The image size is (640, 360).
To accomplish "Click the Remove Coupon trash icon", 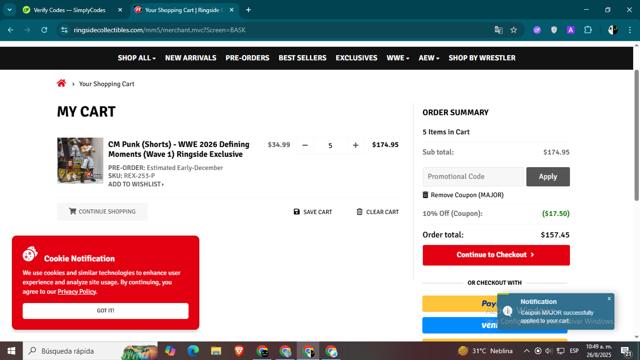I will tap(425, 195).
